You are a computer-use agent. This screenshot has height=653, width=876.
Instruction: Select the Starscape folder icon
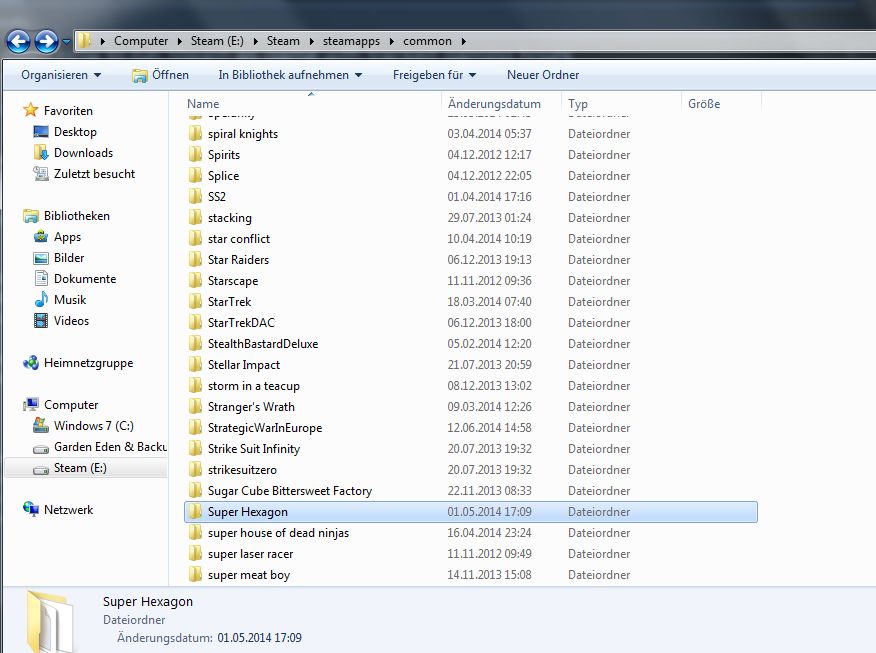click(195, 280)
